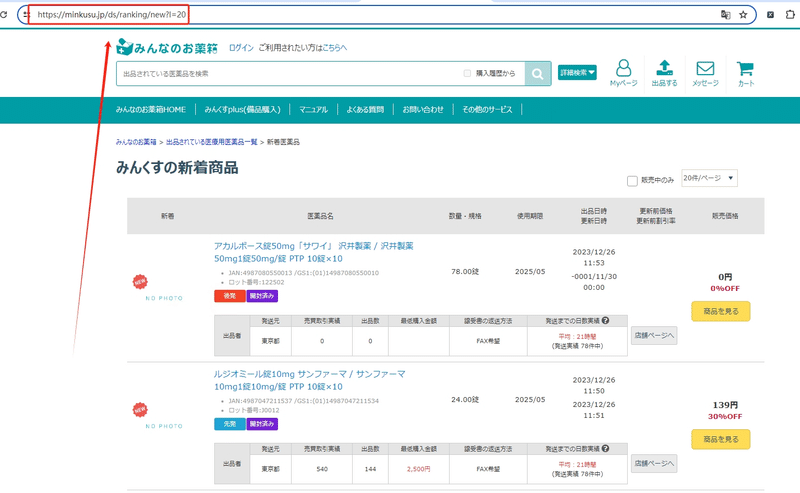This screenshot has height=493, width=800.
Task: Click 開封済み tag on ルジオミール item
Action: [x=262, y=424]
